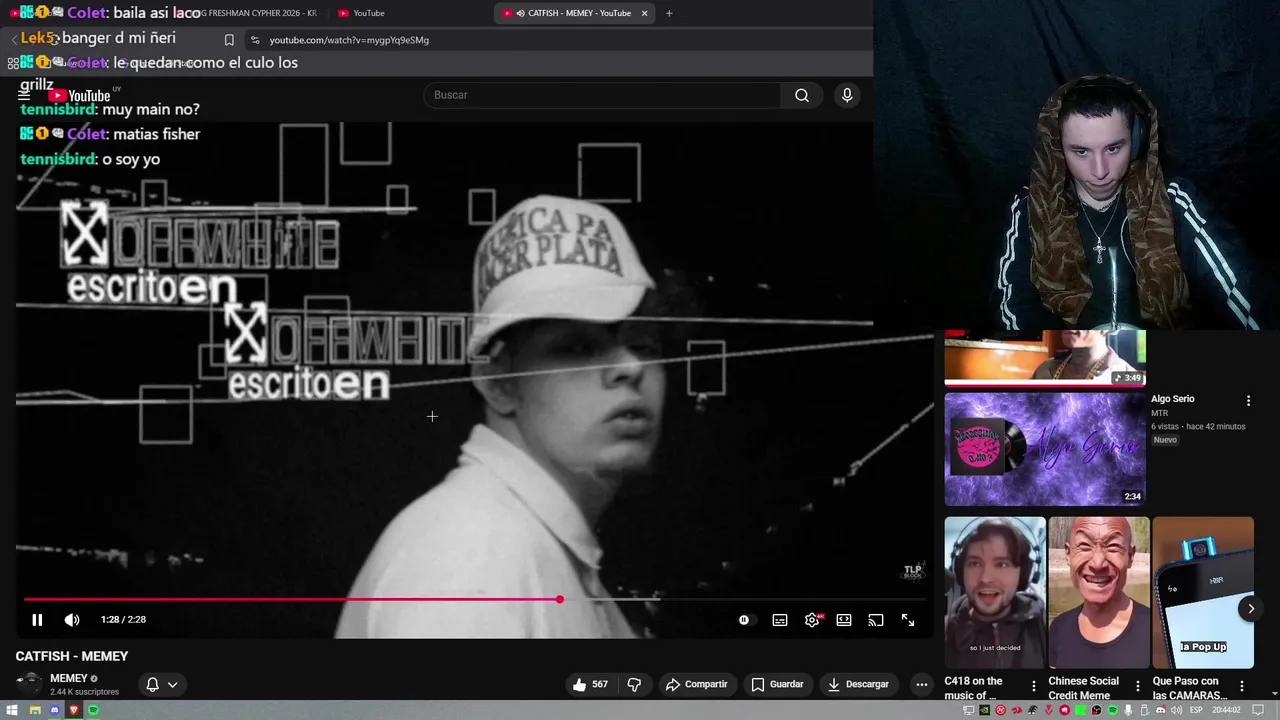The width and height of the screenshot is (1280, 720).
Task: Bookmark page with the bookmark icon
Action: (x=229, y=40)
